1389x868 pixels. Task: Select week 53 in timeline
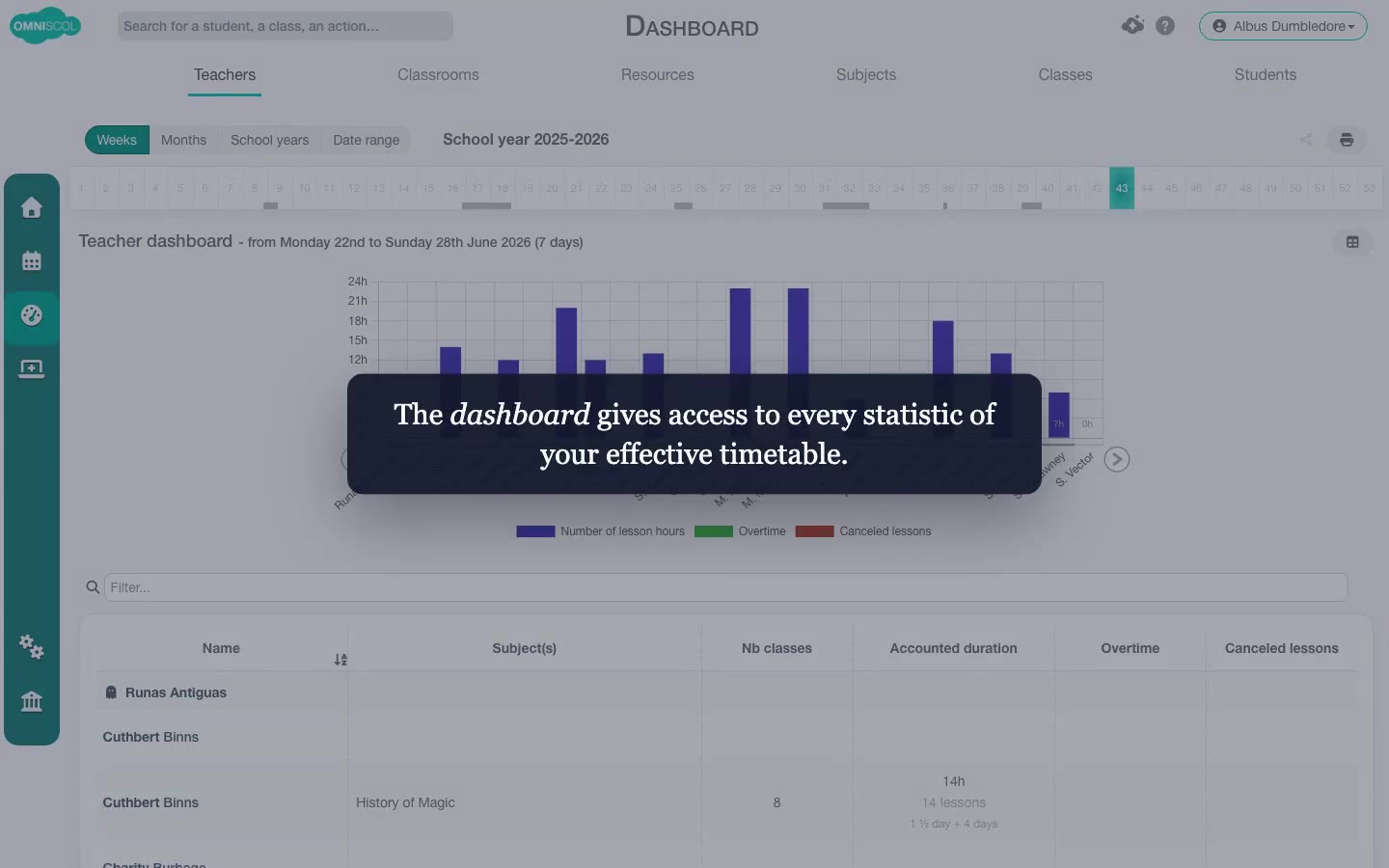[1369, 188]
